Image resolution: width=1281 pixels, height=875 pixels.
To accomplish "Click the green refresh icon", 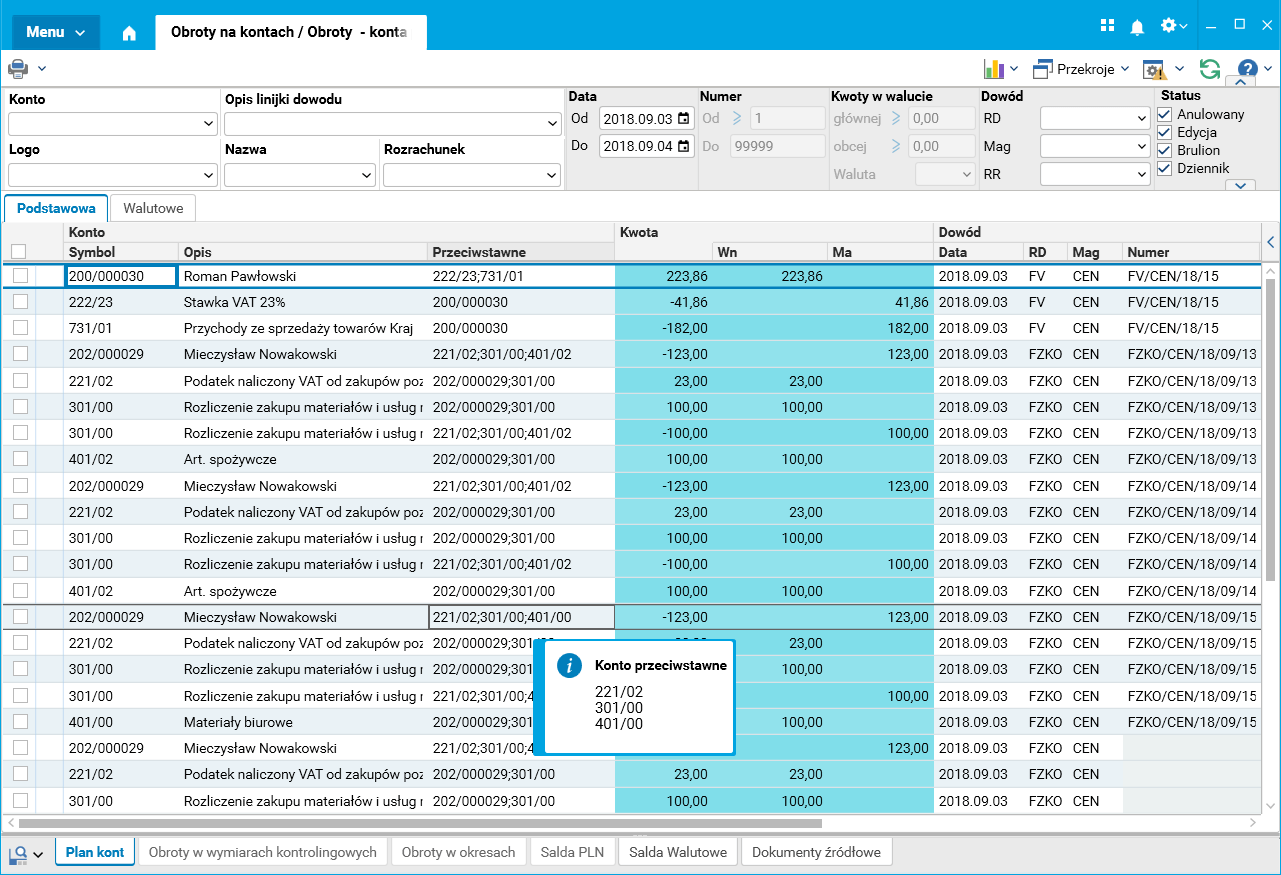I will [1210, 69].
